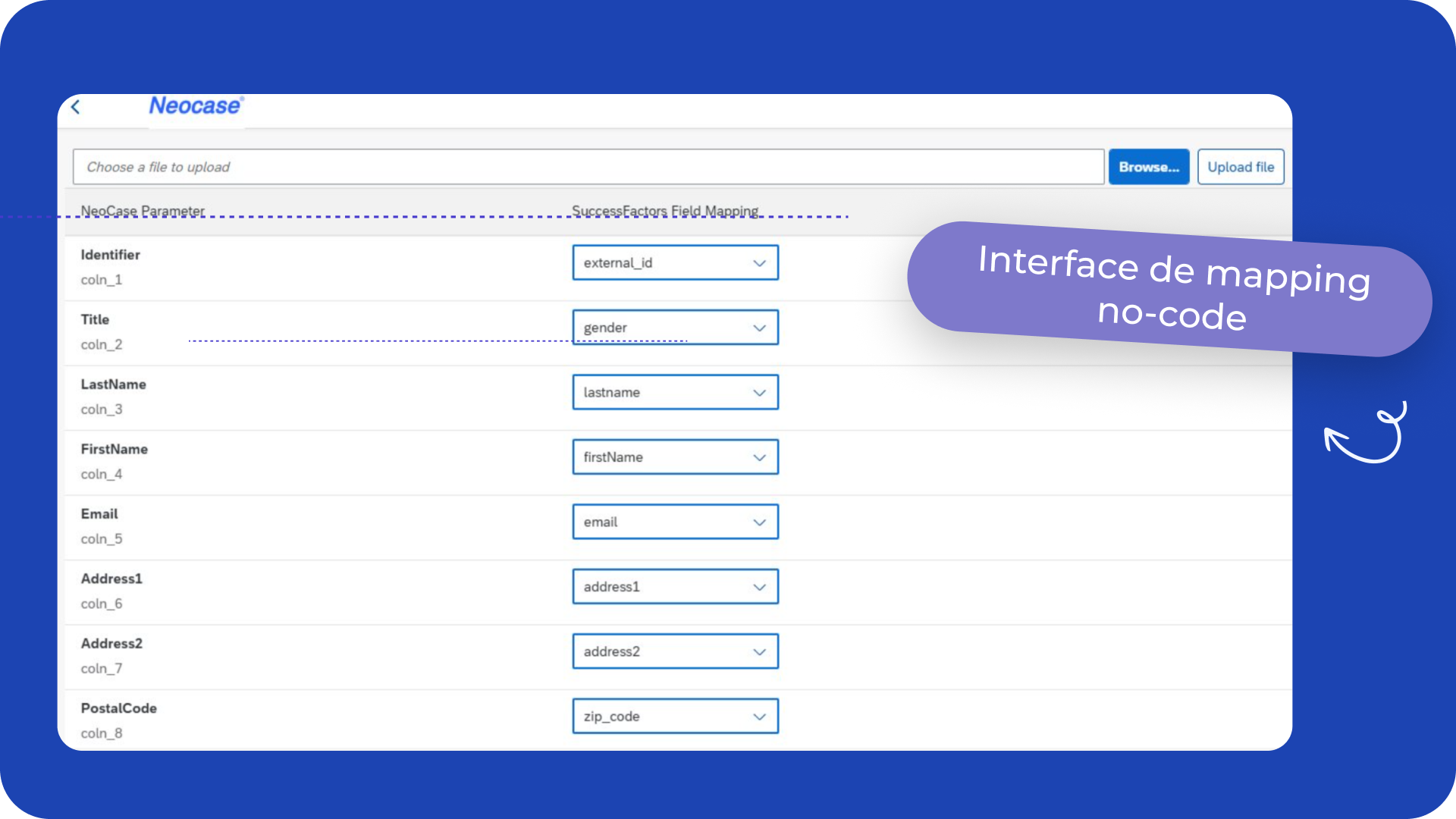The width and height of the screenshot is (1456, 819).
Task: Click the Browse... button
Action: point(1148,167)
